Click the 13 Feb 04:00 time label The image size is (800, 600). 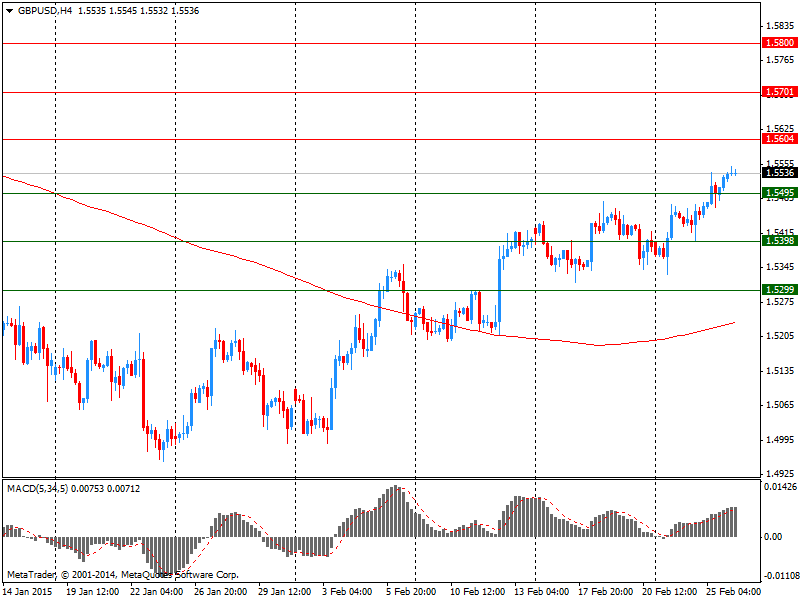click(541, 592)
